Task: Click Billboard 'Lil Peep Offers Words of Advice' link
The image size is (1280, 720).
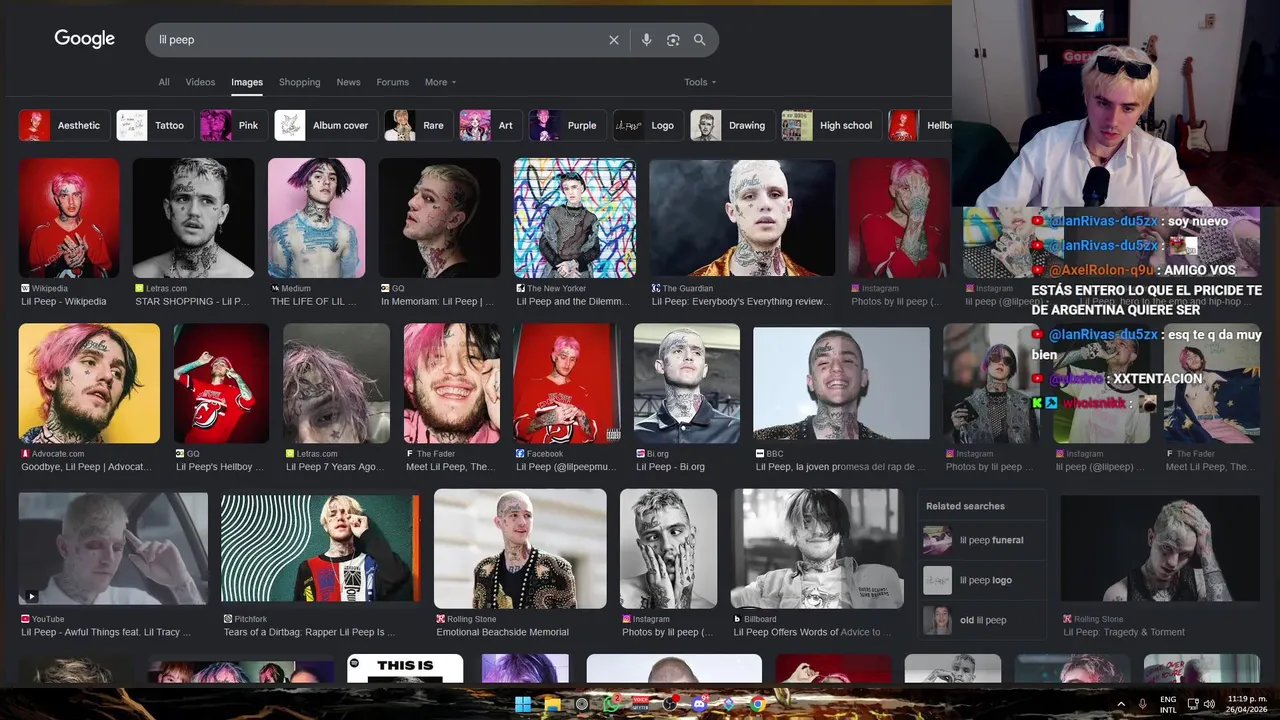Action: click(813, 632)
